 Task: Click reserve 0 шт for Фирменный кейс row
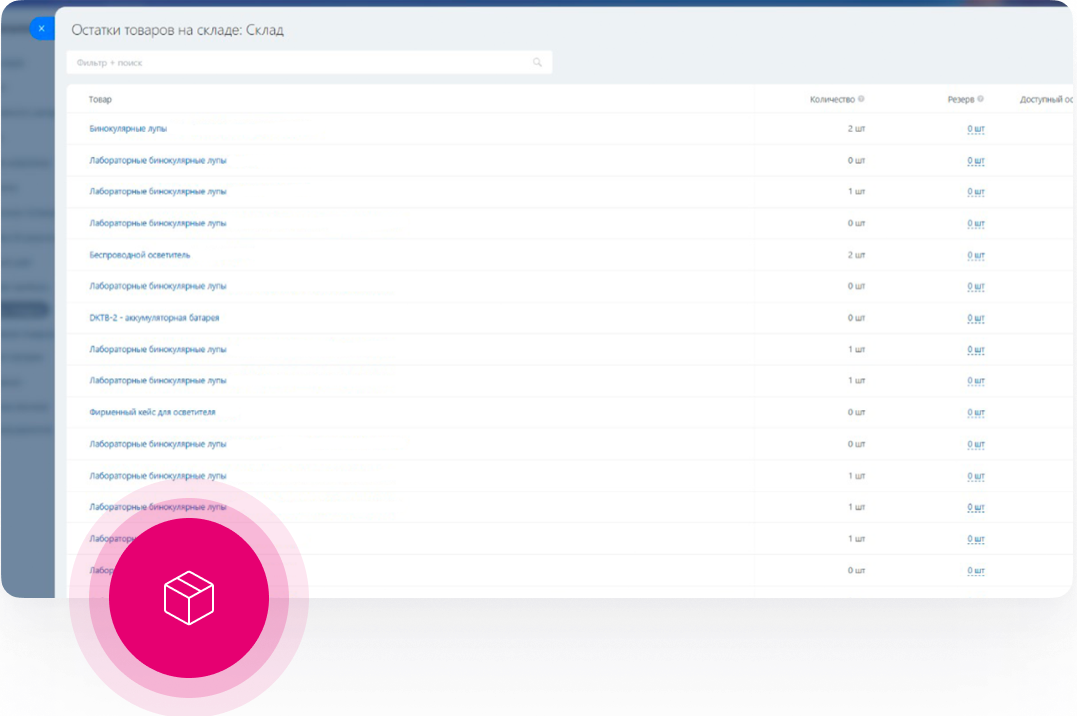(x=975, y=412)
